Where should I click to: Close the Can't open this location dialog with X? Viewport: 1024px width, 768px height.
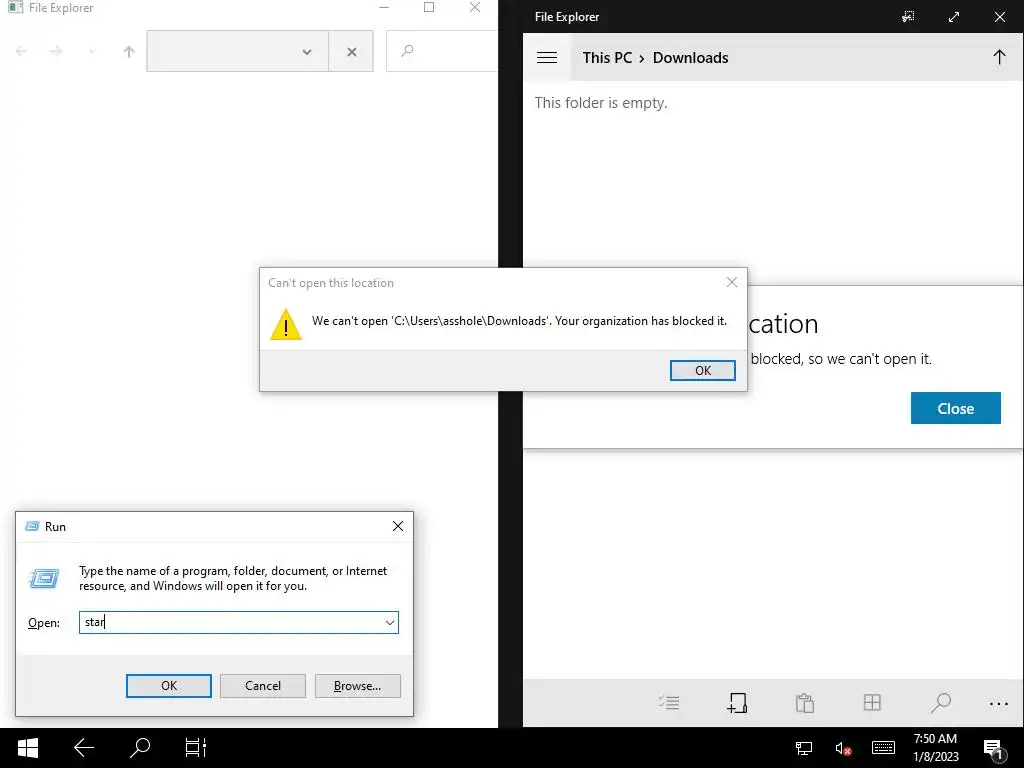tap(731, 282)
